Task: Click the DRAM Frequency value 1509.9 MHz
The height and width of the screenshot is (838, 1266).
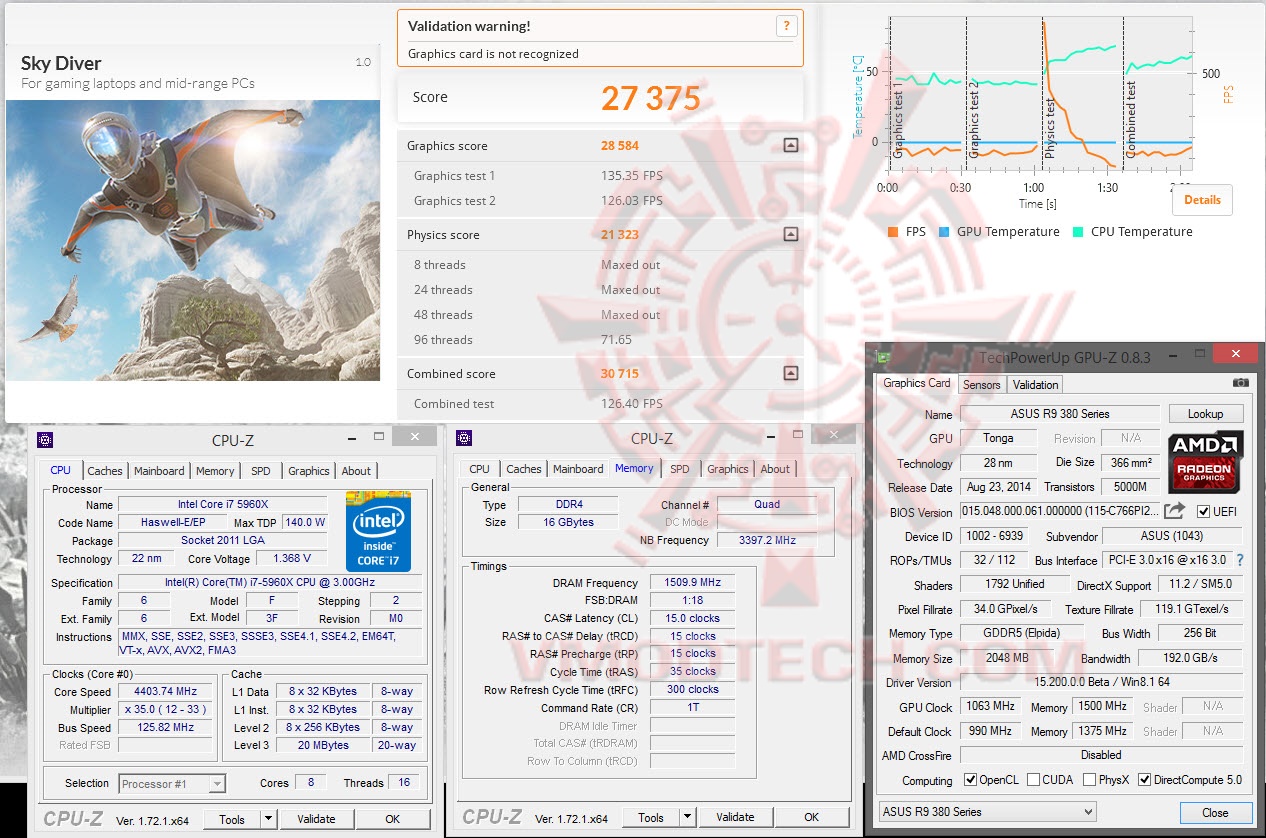Action: 692,583
